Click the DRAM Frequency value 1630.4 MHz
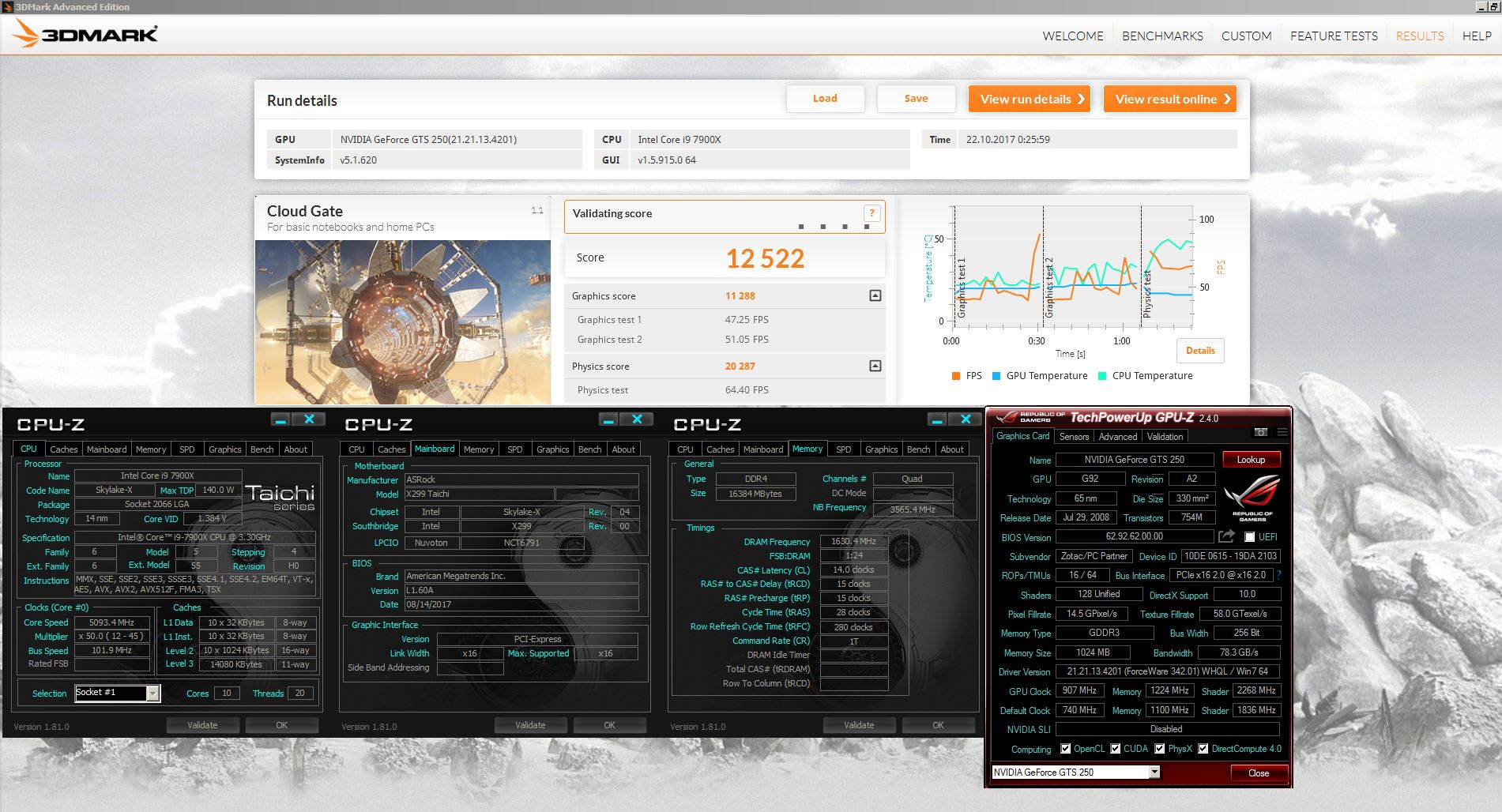Screen dimensions: 1502x812 pyautogui.click(x=853, y=542)
